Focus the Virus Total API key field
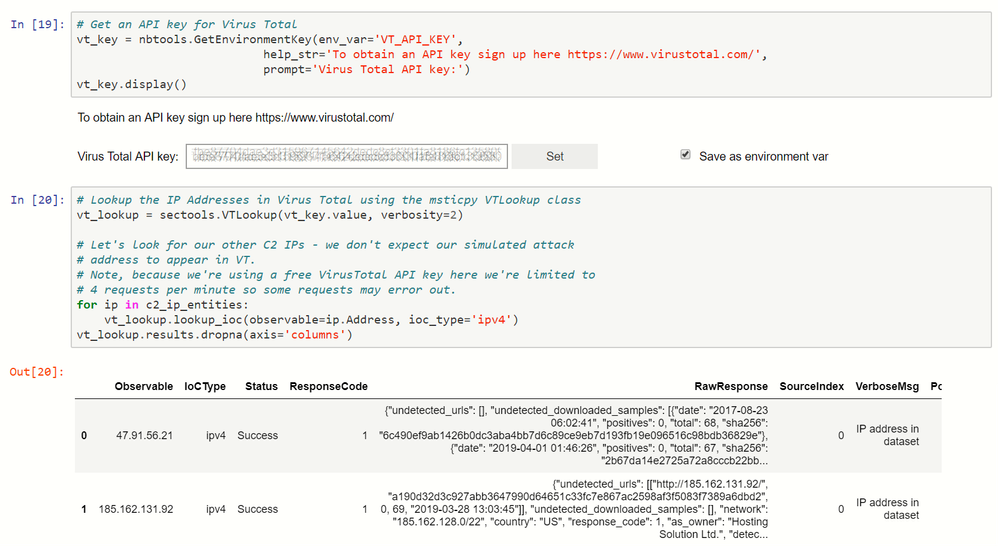The height and width of the screenshot is (547, 998). [x=347, y=156]
